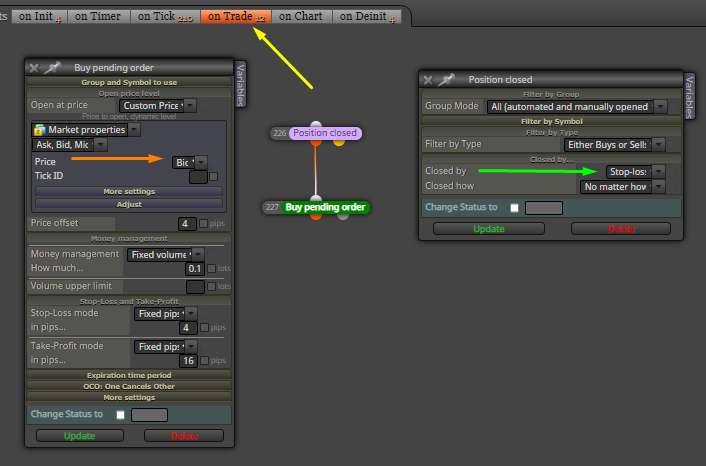Toggle the Volume upper limit lots checkbox
706x466 pixels.
pos(211,287)
